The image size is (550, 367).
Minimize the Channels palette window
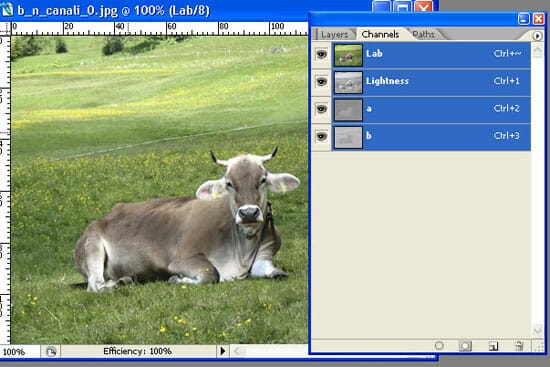pos(524,19)
